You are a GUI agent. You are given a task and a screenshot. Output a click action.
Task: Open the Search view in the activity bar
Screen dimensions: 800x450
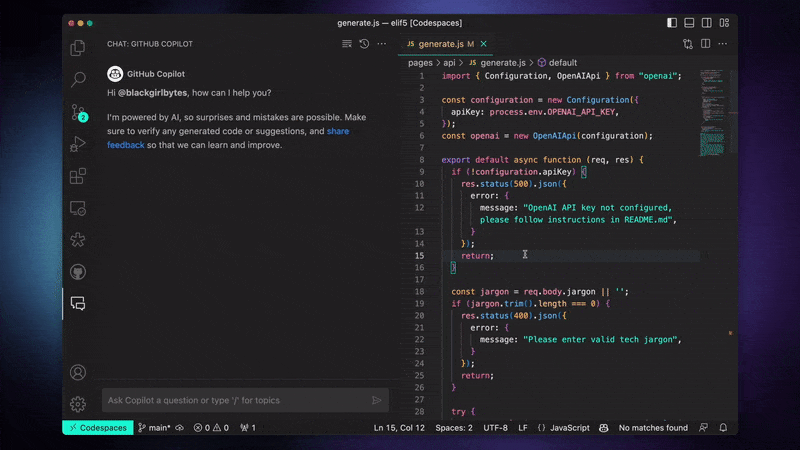click(x=78, y=80)
